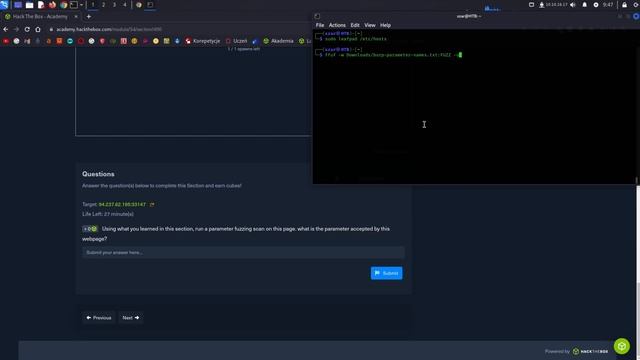Reload the current page
This screenshot has height=360, width=640.
[27, 29]
